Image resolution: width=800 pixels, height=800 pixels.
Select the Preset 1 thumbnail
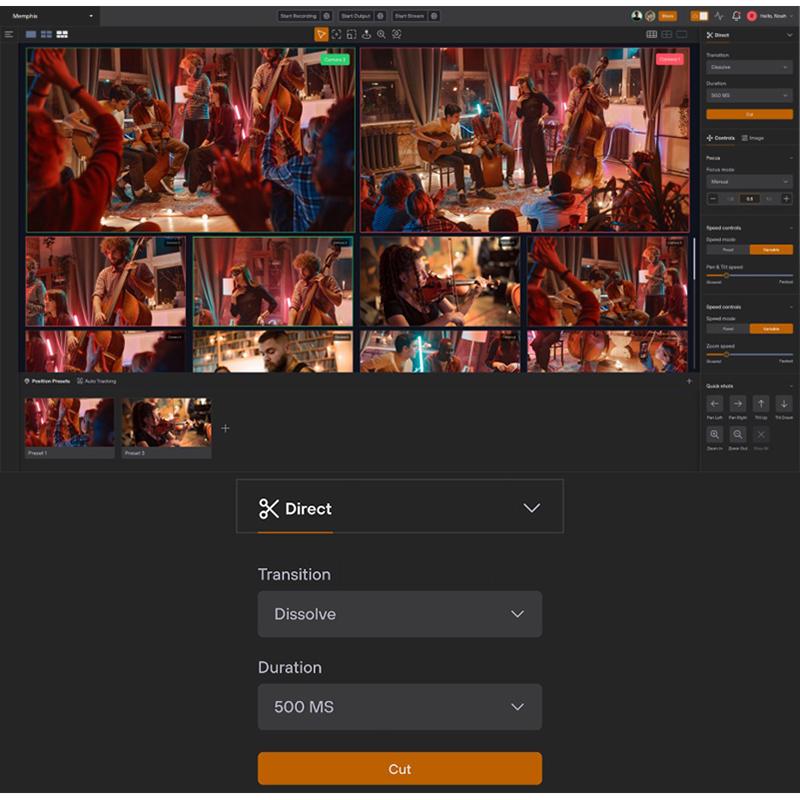pyautogui.click(x=70, y=428)
